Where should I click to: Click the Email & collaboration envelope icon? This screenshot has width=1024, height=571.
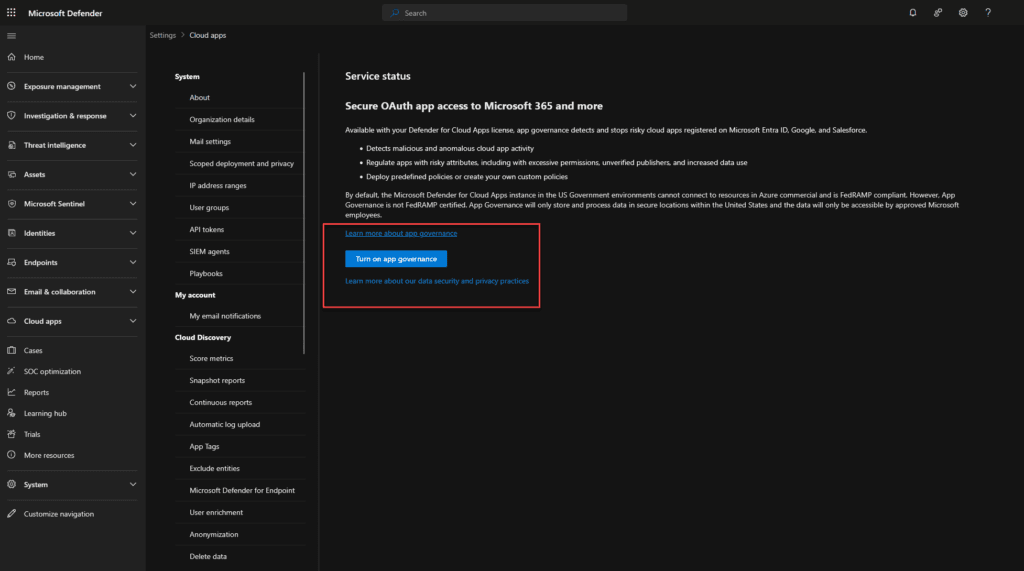point(11,292)
